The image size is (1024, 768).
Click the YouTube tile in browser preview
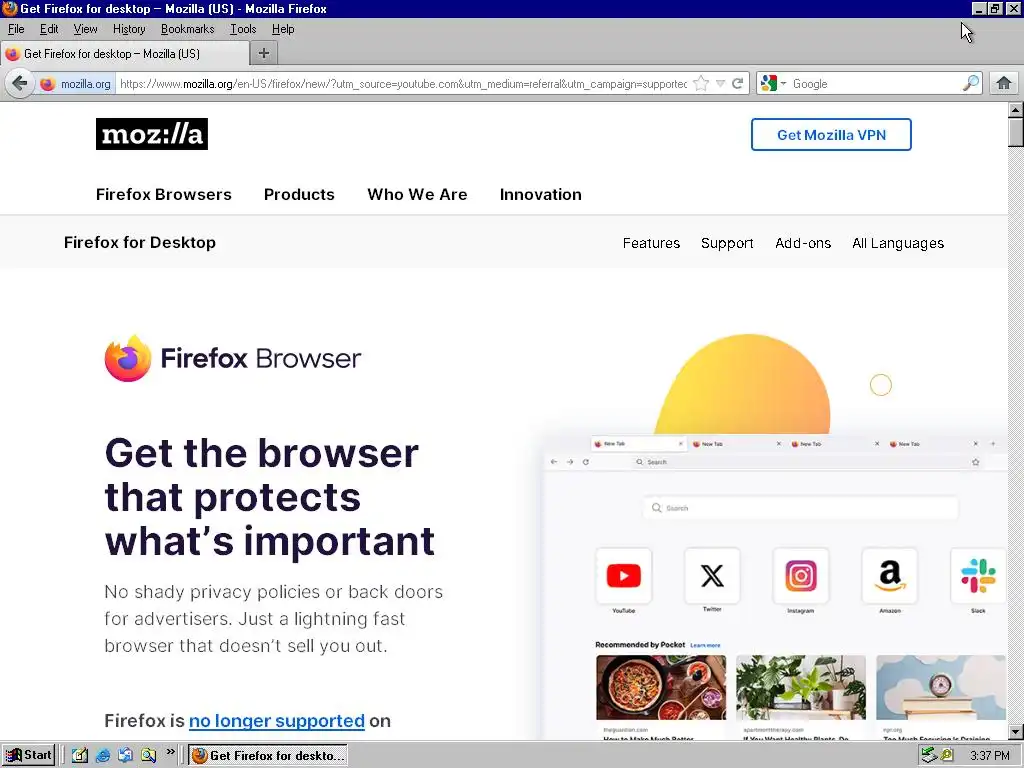(624, 576)
